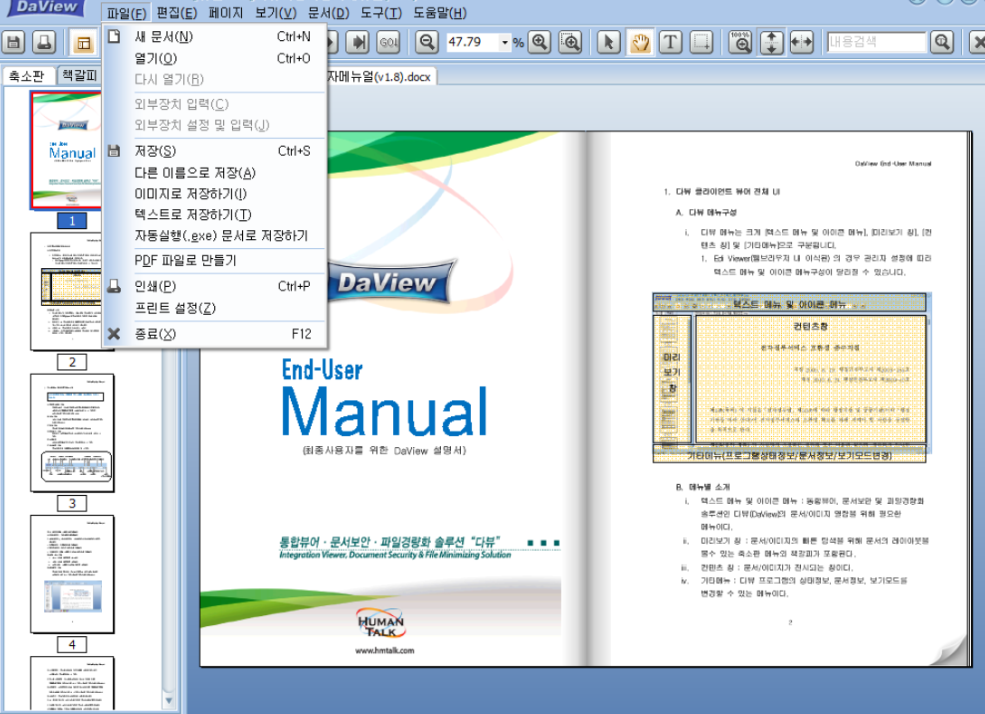The height and width of the screenshot is (714, 985).
Task: Choose 종료(X) to exit
Action: click(214, 334)
